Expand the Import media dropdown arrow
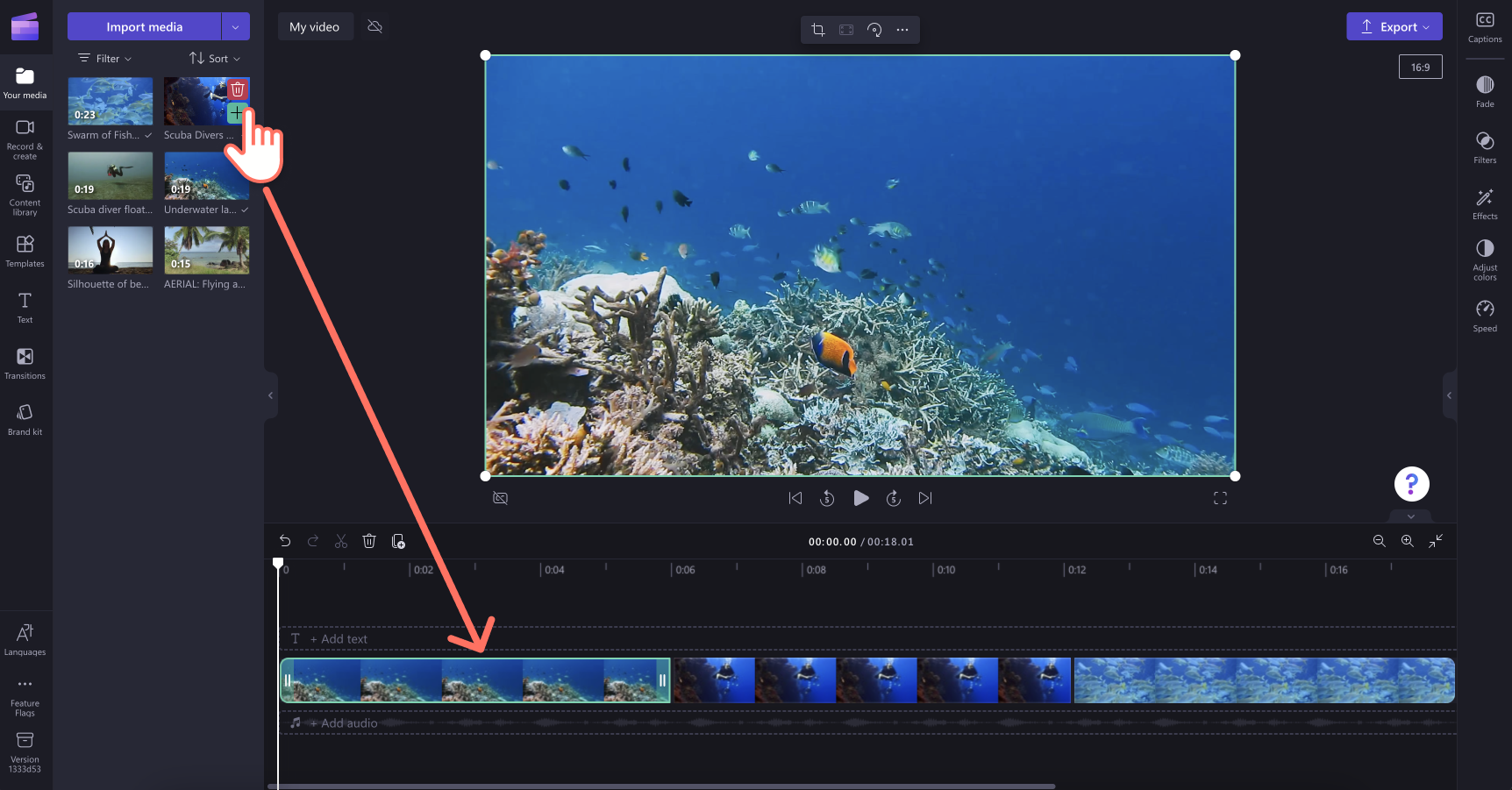This screenshot has width=1512, height=790. tap(236, 26)
